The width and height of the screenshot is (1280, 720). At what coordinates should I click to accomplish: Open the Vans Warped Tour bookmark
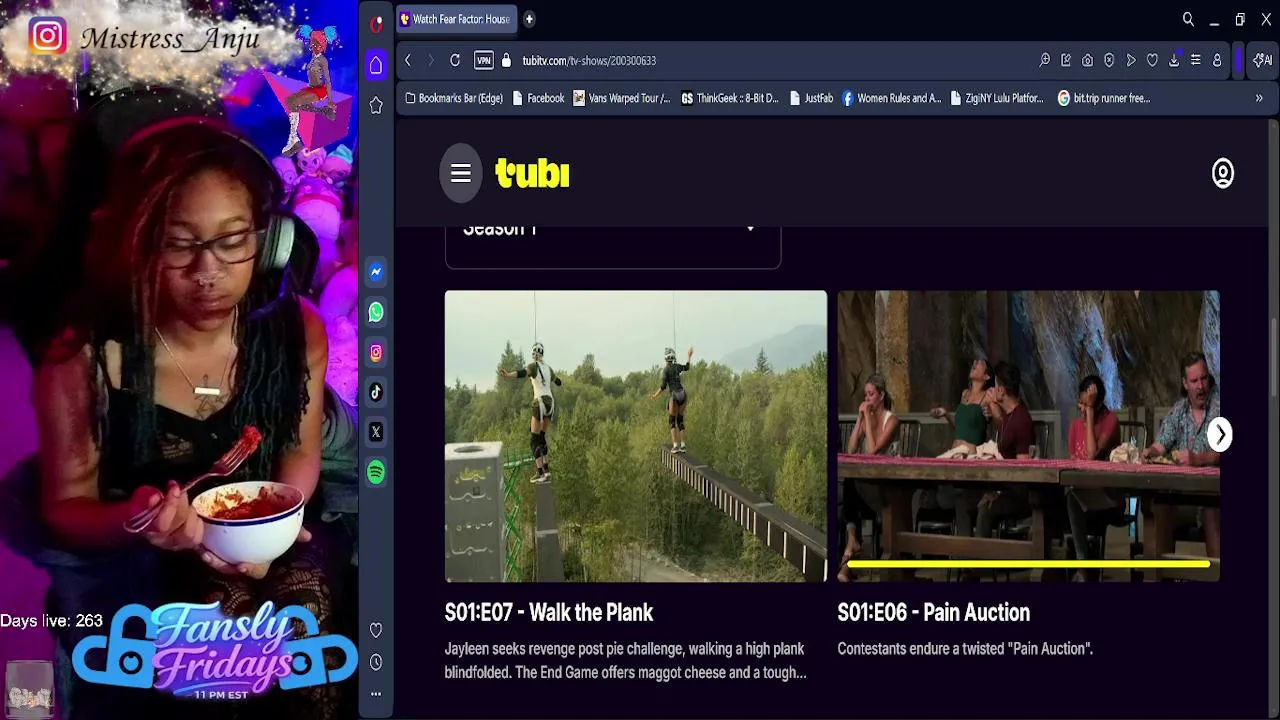click(622, 98)
